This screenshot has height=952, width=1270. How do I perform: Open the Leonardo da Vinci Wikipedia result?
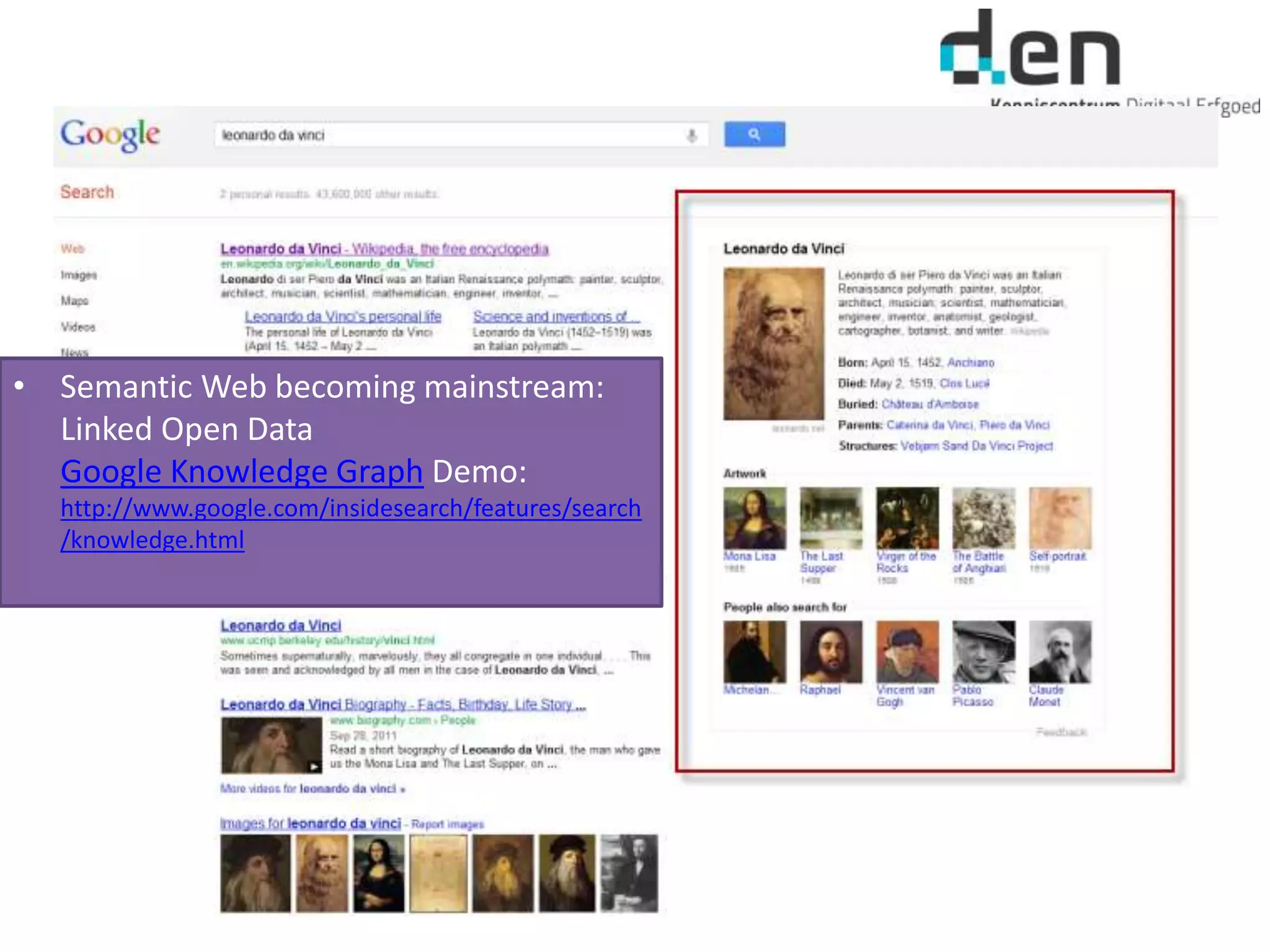click(384, 249)
